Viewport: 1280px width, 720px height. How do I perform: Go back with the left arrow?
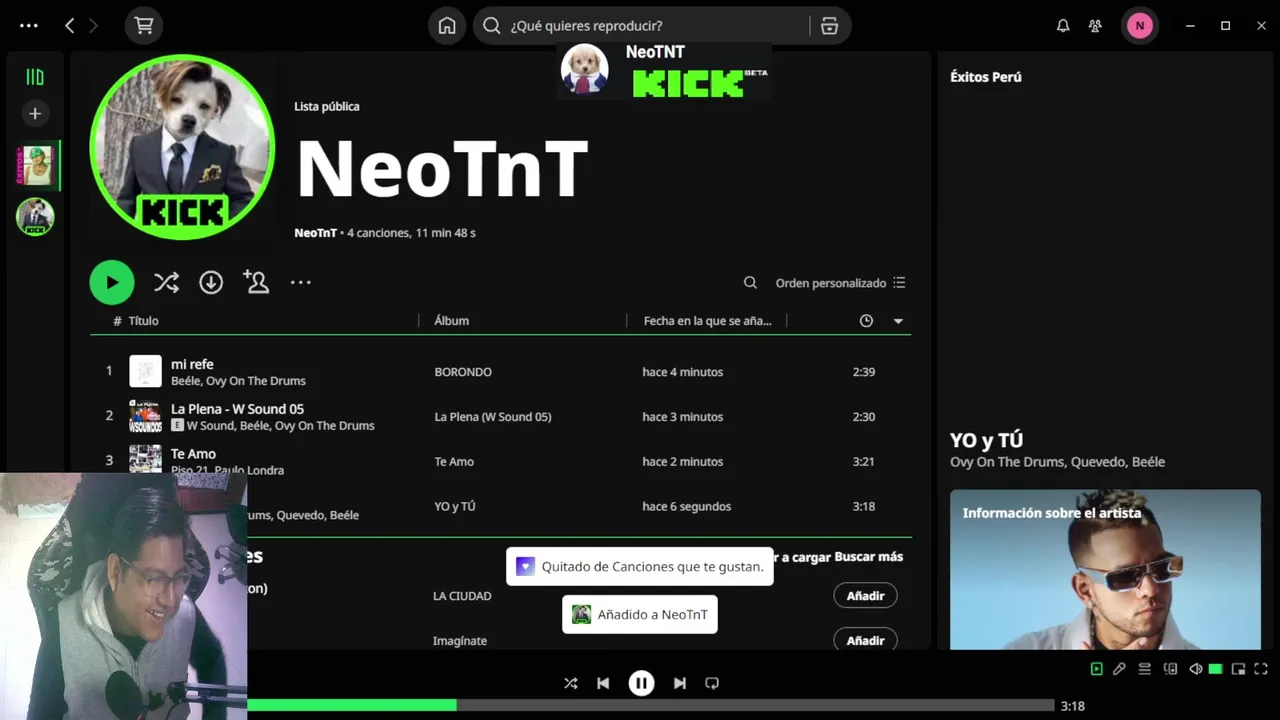(x=69, y=26)
